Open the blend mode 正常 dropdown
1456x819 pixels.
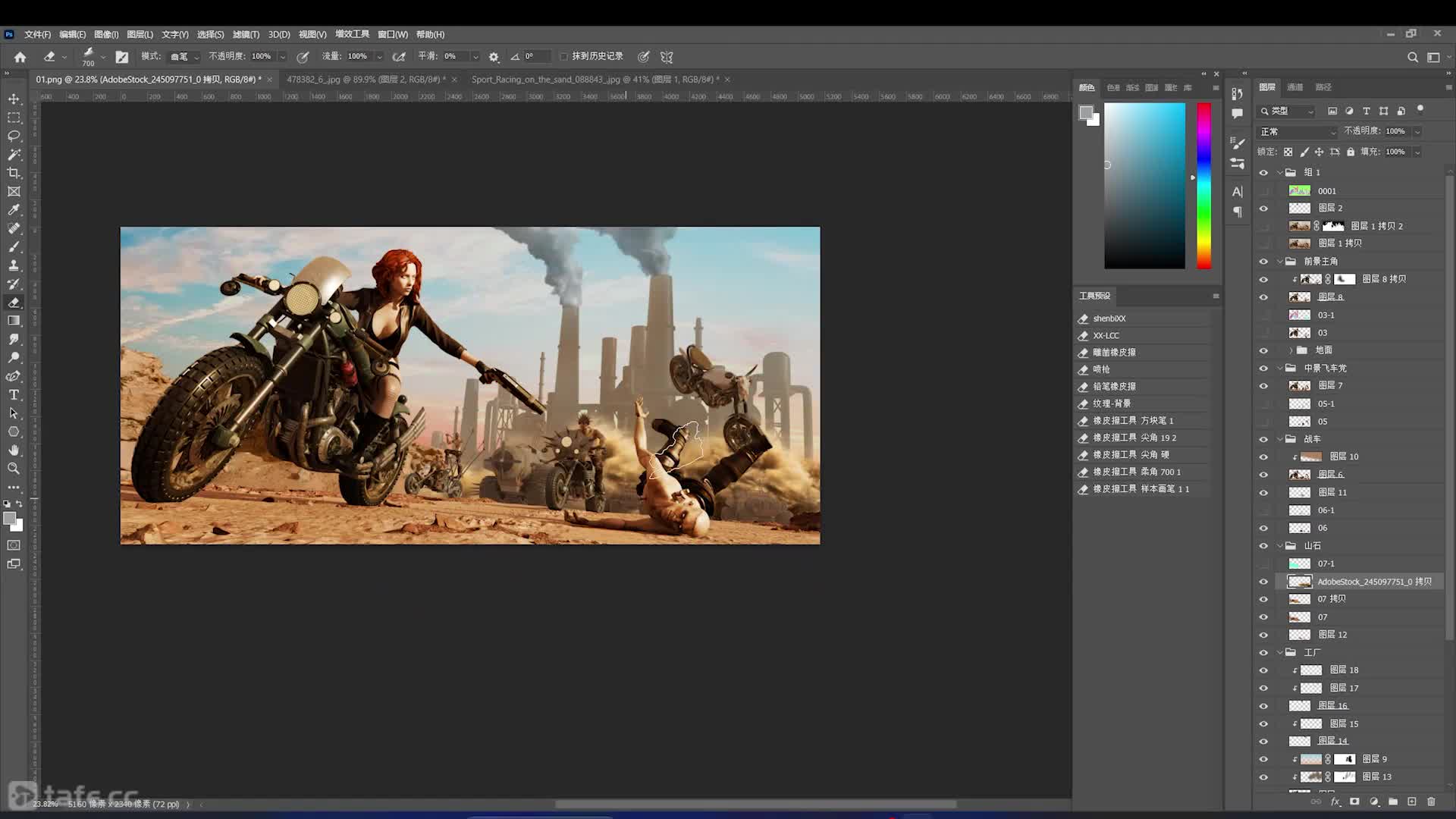1298,132
